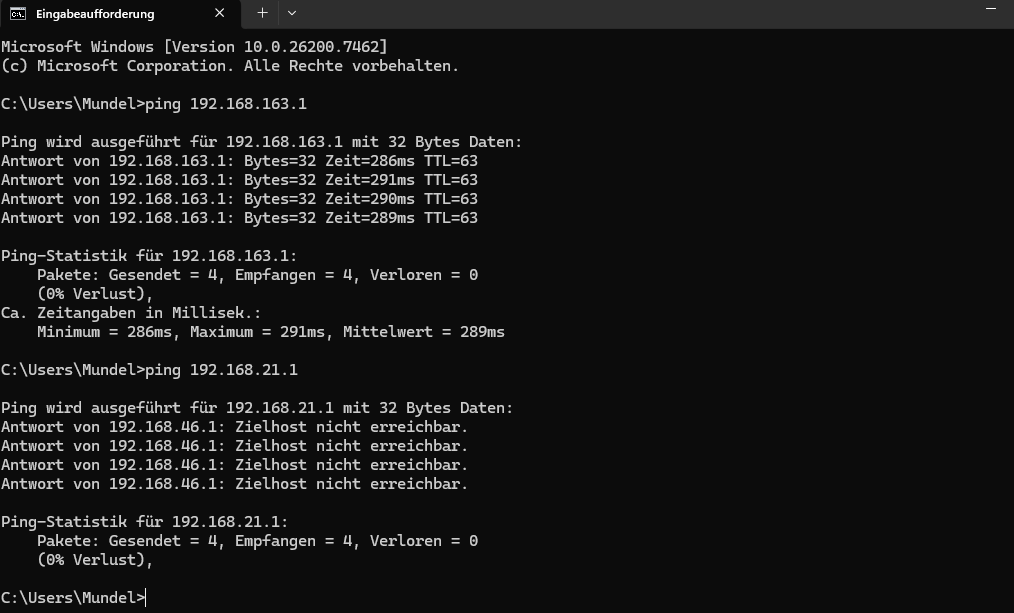
Task: Click the Microsoft Windows version line
Action: (x=194, y=47)
